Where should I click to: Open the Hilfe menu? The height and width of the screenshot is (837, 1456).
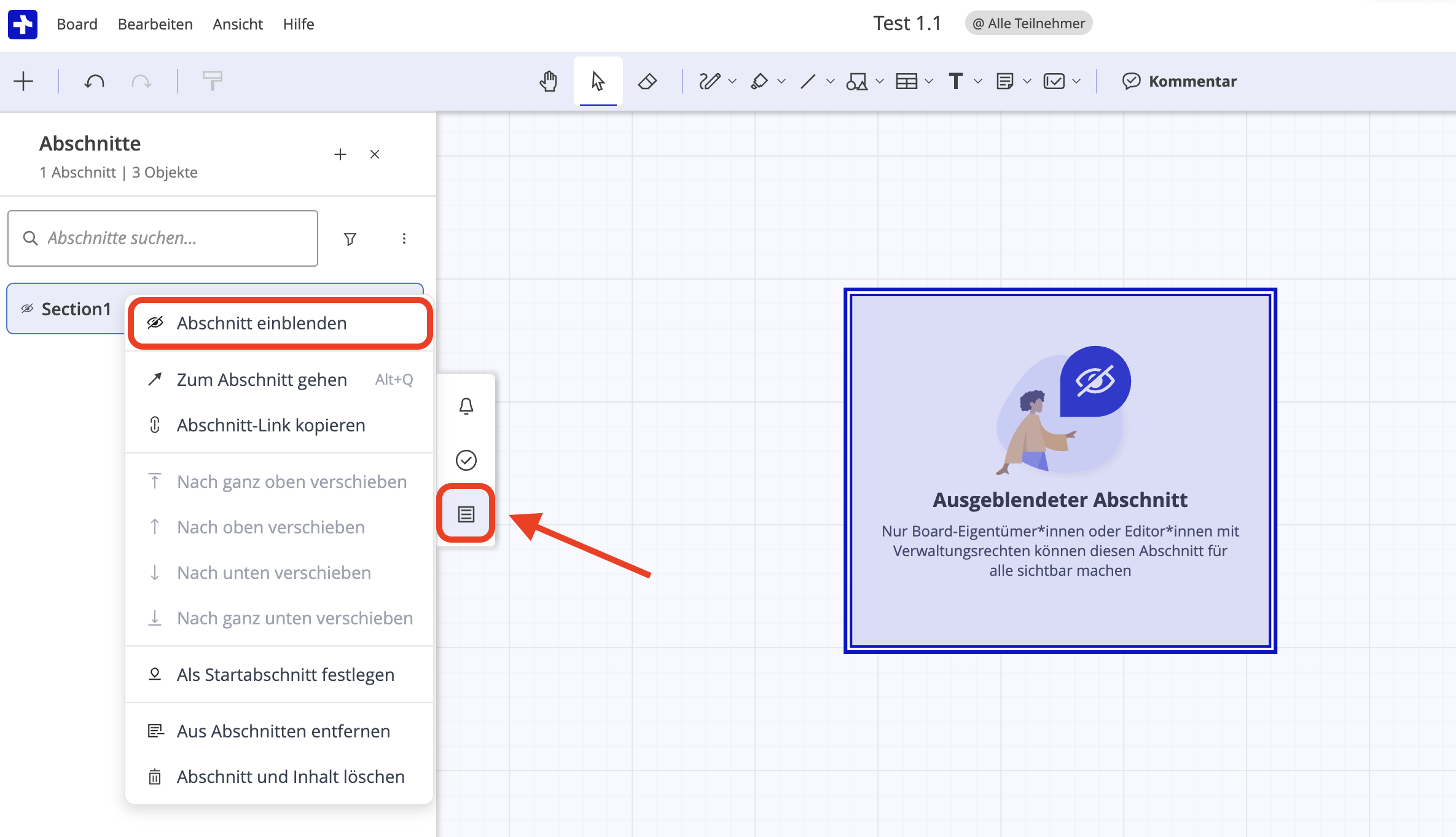299,24
